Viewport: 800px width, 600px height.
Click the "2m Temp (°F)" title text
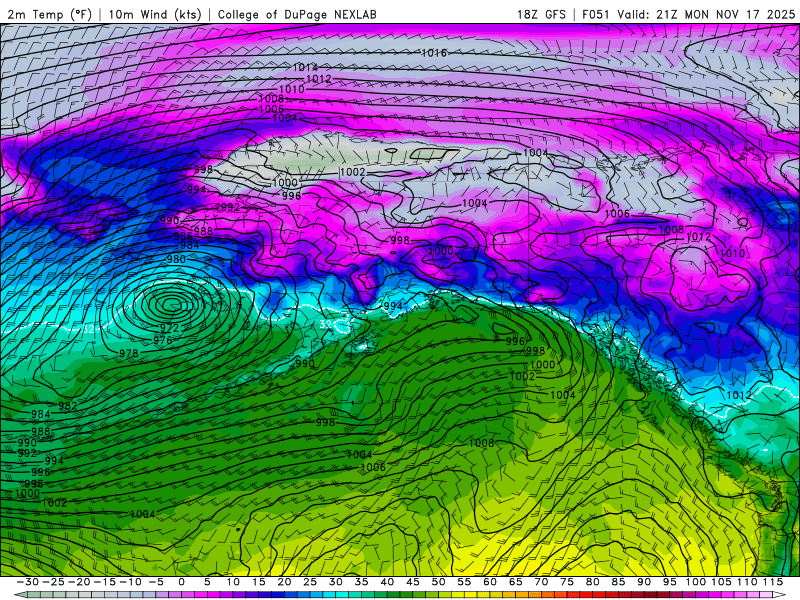coord(49,14)
